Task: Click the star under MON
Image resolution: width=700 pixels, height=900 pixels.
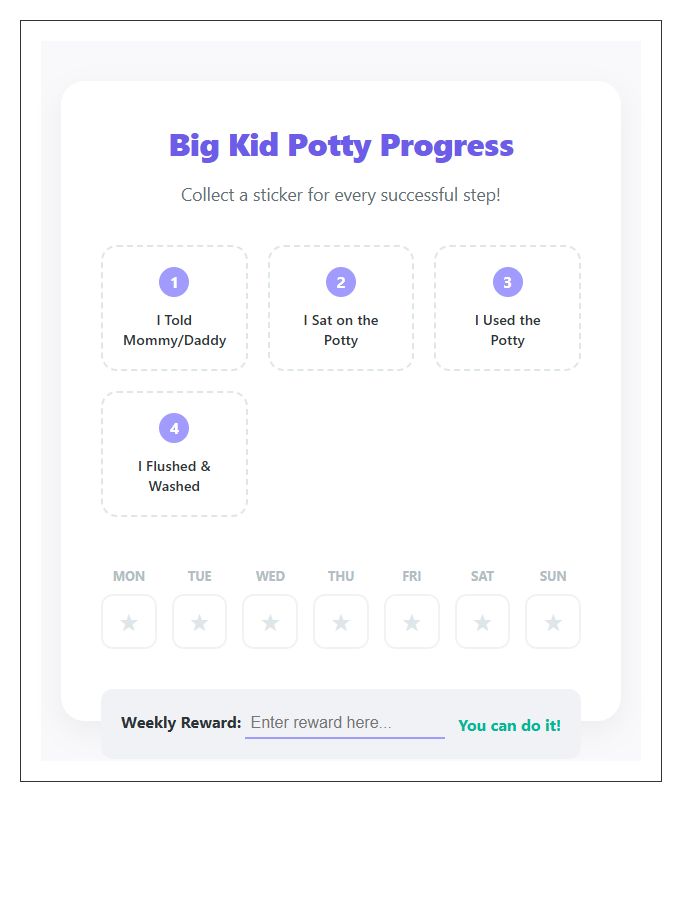Action: (128, 622)
